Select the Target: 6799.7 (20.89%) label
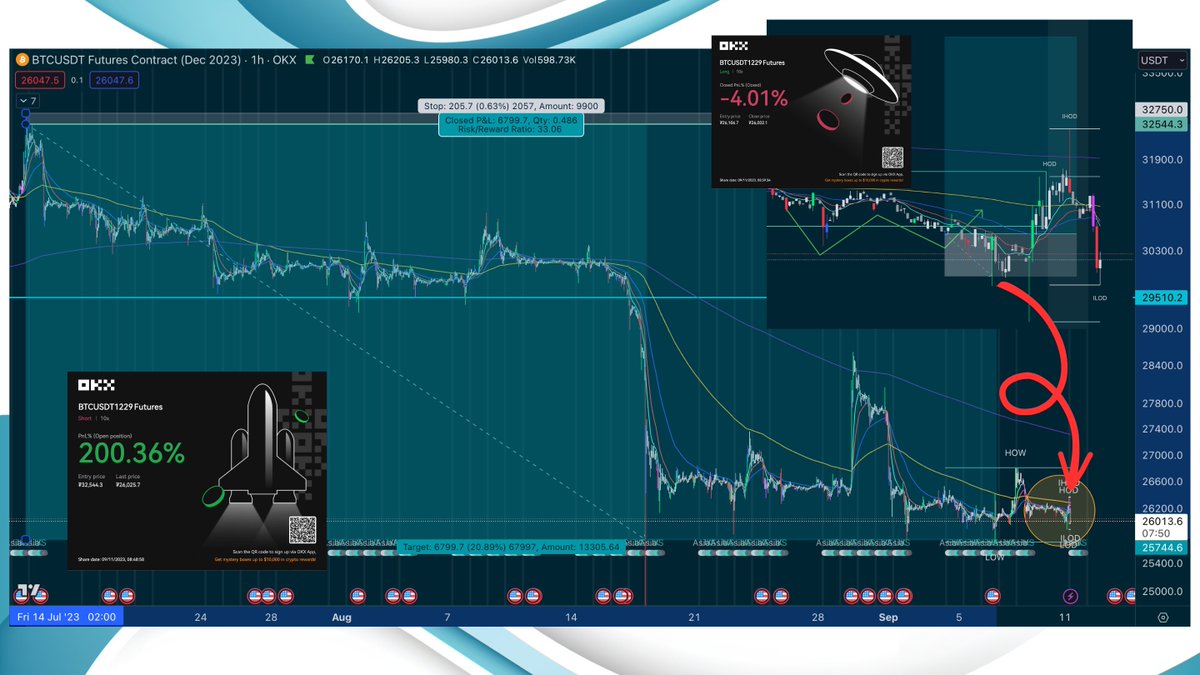This screenshot has width=1200, height=675. pos(513,547)
